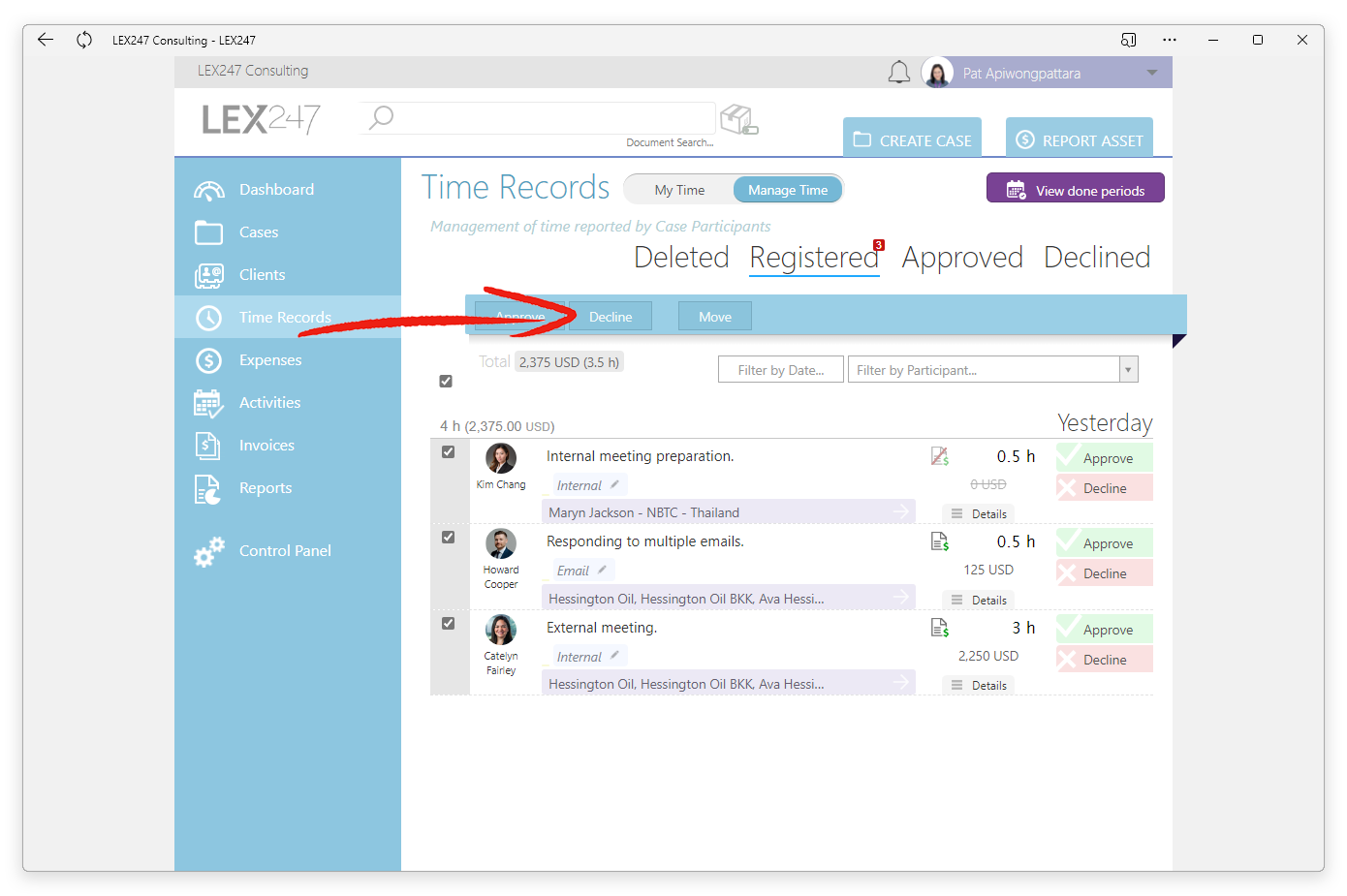
Task: Open the Control Panel gears icon
Action: (x=208, y=551)
